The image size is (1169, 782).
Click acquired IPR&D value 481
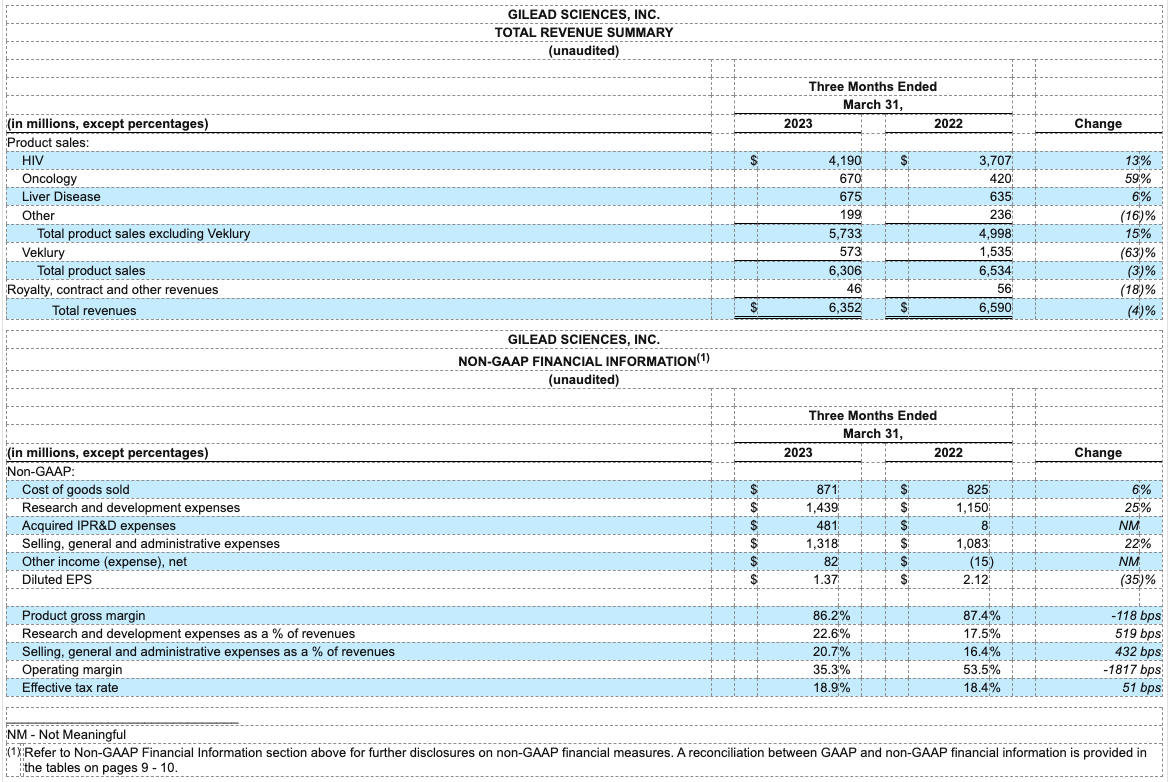pyautogui.click(x=827, y=526)
